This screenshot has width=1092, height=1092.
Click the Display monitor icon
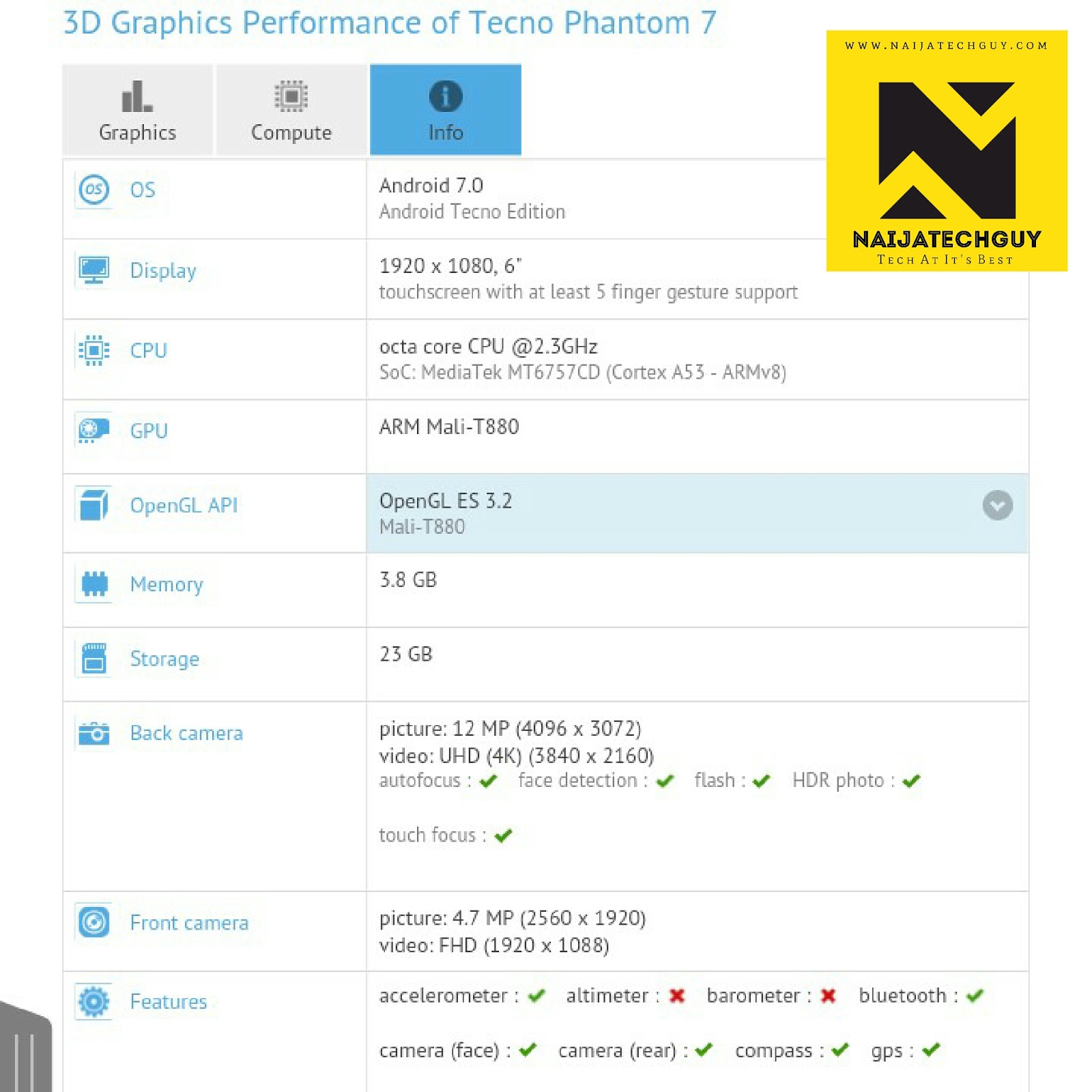click(94, 270)
